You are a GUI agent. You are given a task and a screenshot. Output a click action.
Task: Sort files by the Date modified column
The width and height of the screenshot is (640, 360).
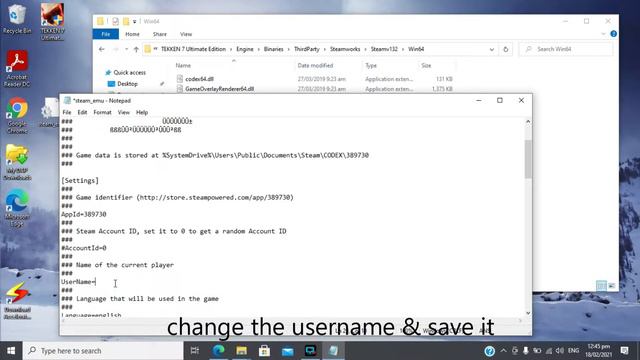[x=315, y=65]
